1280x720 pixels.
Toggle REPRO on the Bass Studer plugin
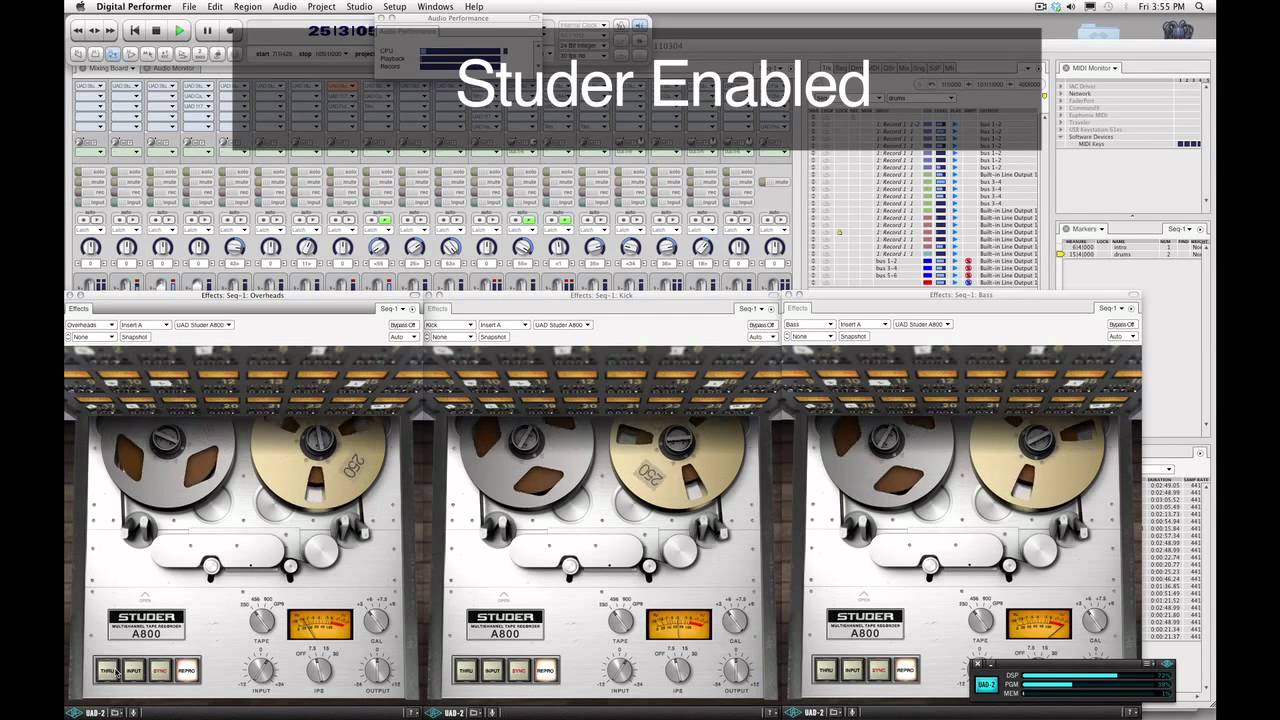pyautogui.click(x=905, y=671)
